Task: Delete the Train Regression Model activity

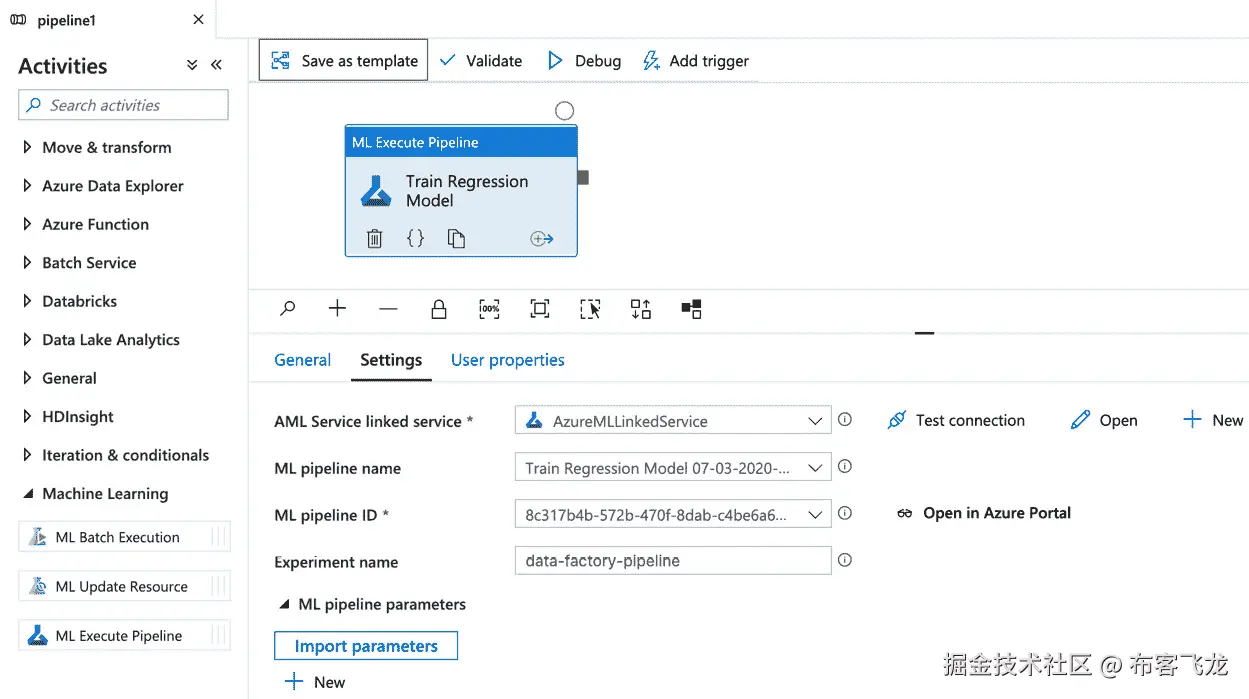Action: 374,238
